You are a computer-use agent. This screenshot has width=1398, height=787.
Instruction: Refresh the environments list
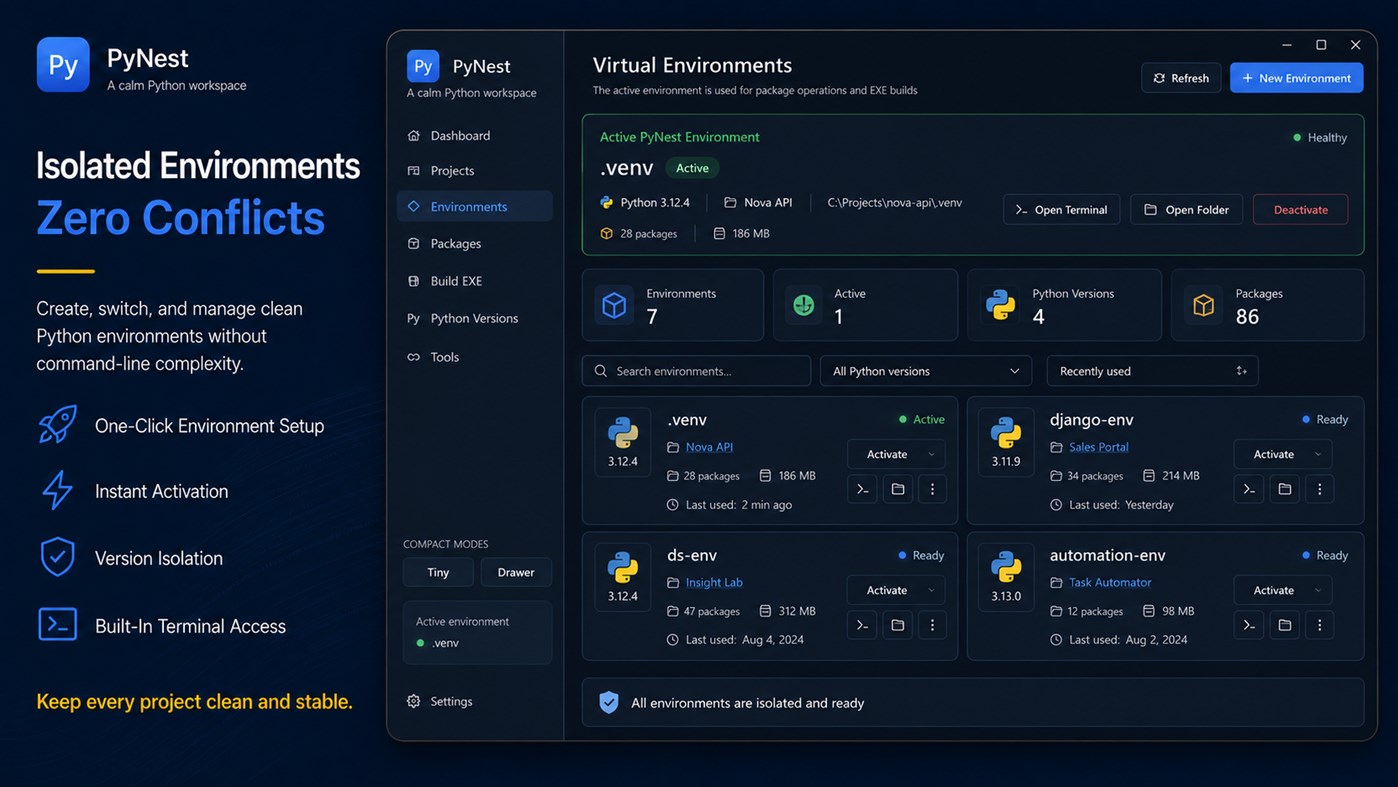(x=1181, y=78)
